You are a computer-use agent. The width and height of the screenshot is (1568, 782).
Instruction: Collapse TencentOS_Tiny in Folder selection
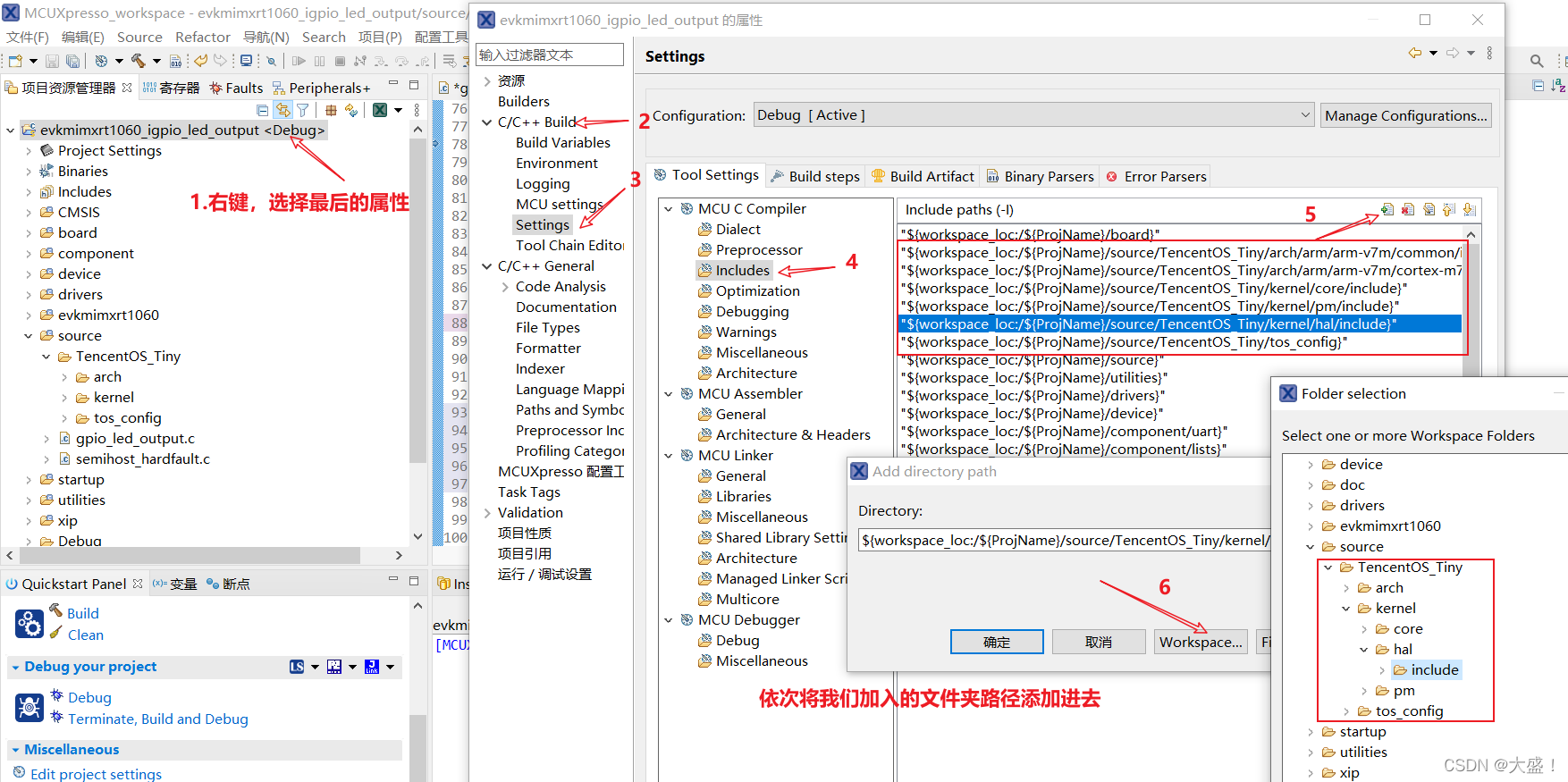point(1328,568)
